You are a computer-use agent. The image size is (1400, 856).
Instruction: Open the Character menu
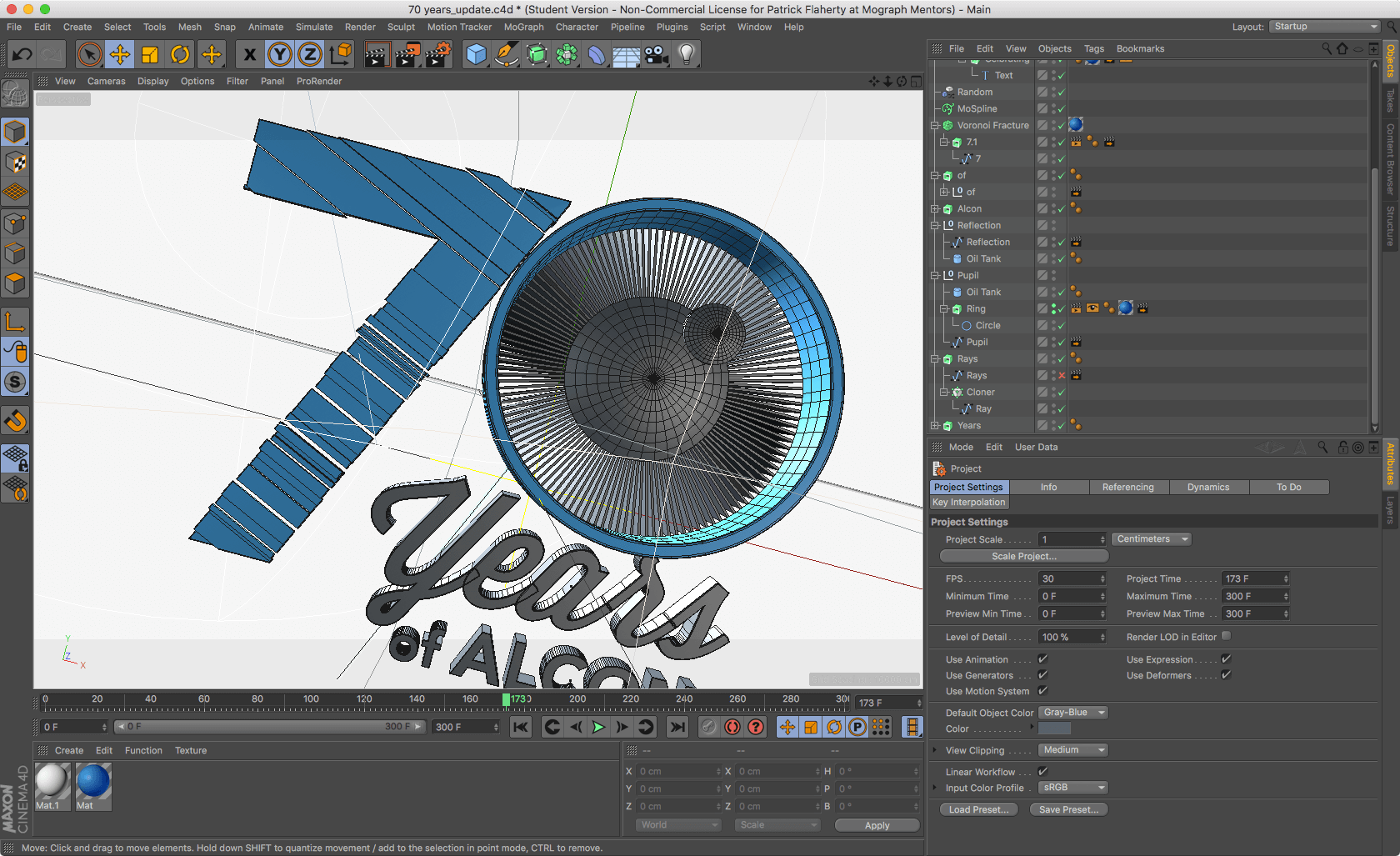tap(577, 27)
